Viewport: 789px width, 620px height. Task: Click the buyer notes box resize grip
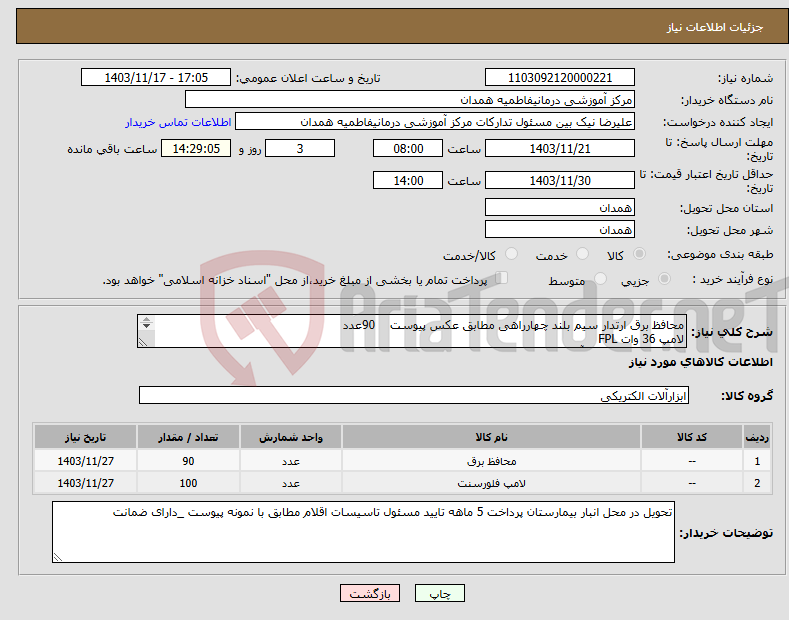(58, 557)
